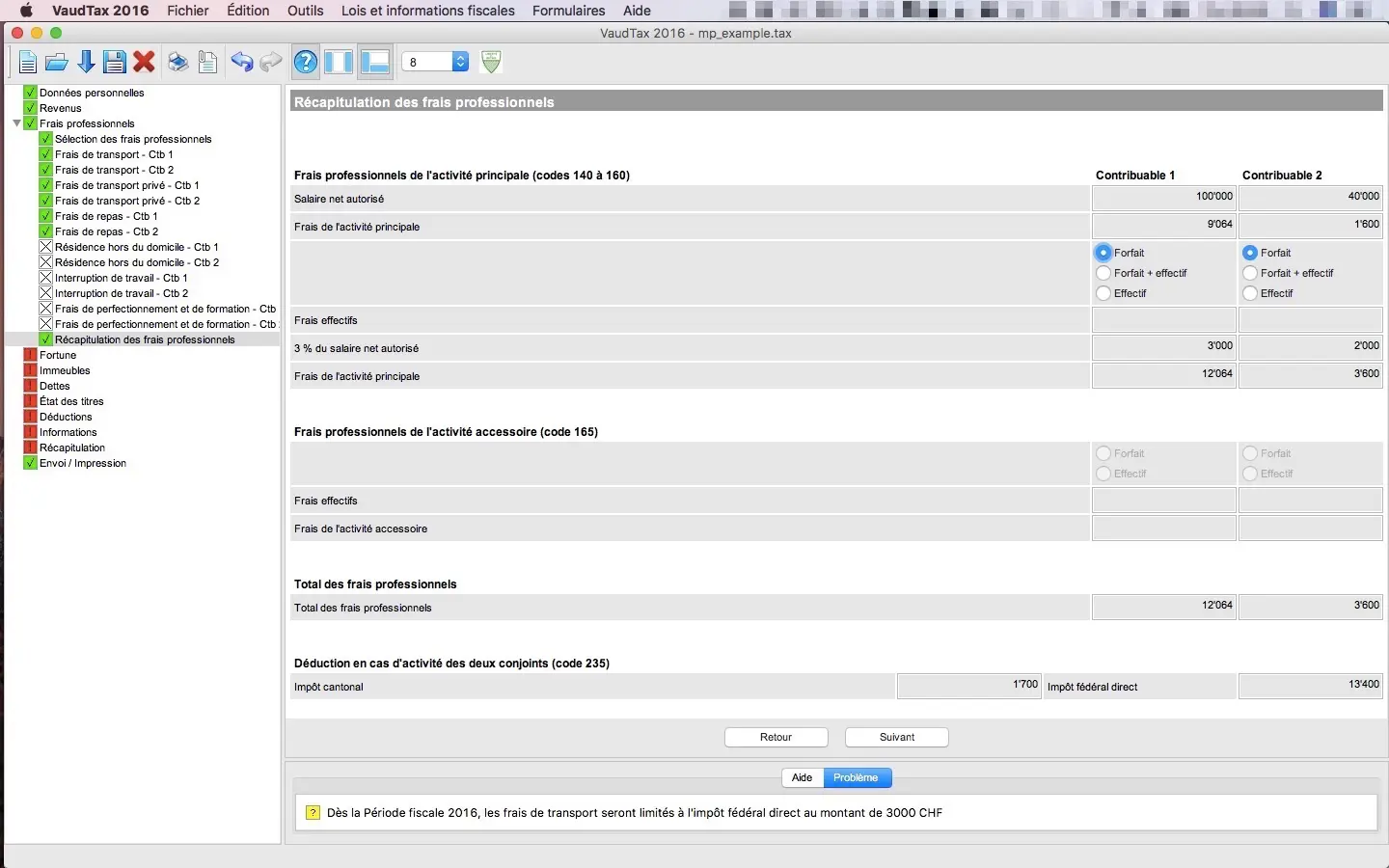Click the status icon beside Déductions
1389x868 pixels.
[x=30, y=417]
